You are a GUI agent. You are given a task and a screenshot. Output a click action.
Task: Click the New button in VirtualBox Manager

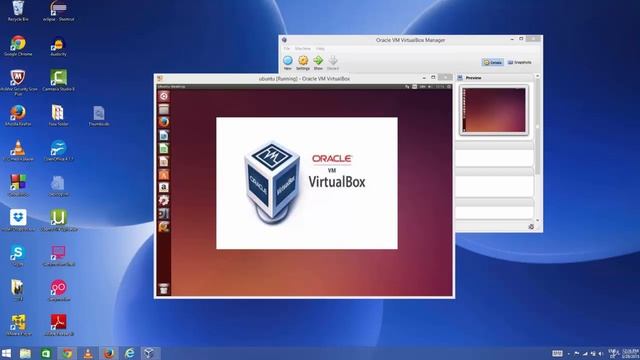pyautogui.click(x=288, y=62)
